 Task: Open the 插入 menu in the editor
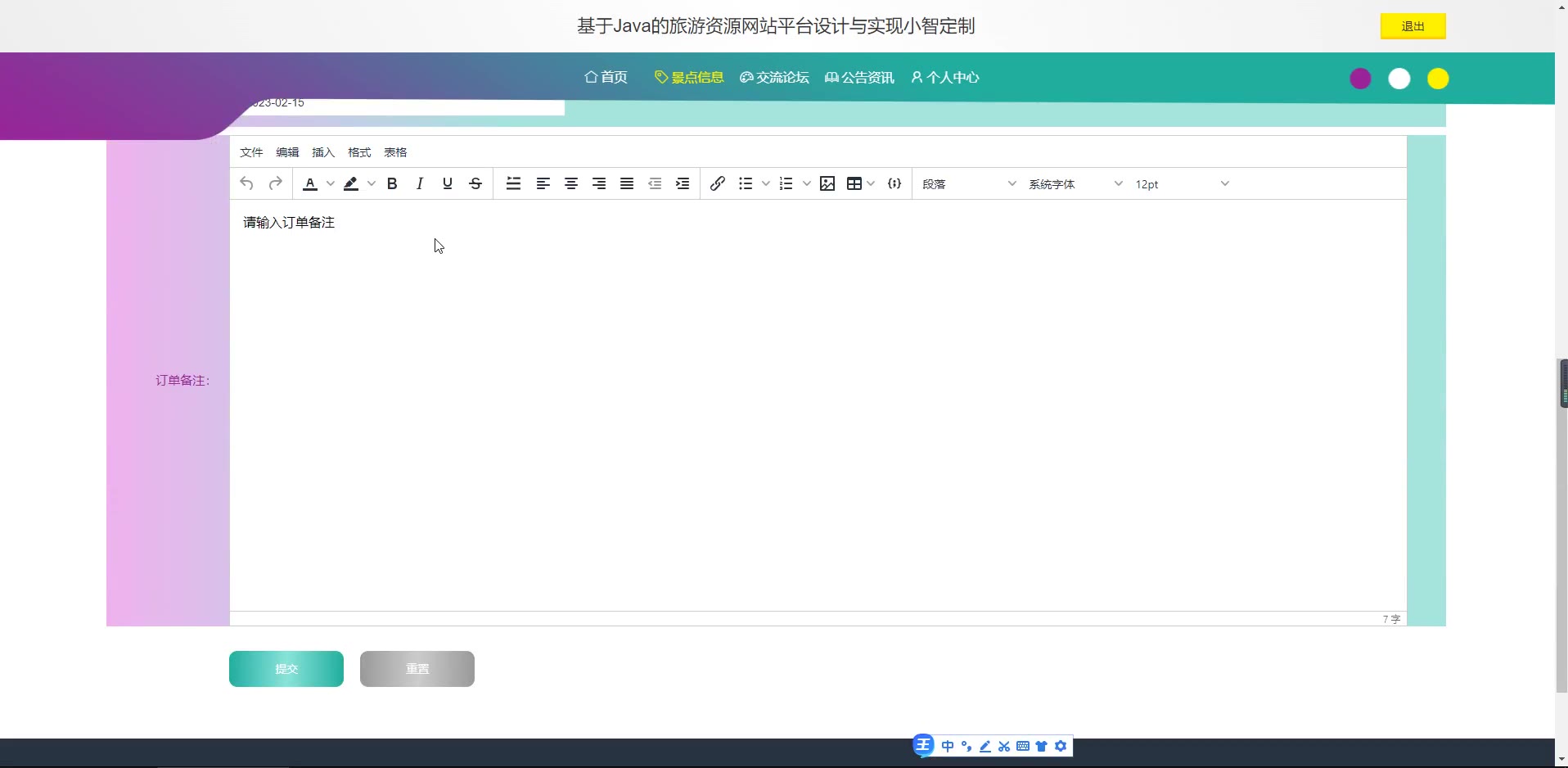[323, 152]
